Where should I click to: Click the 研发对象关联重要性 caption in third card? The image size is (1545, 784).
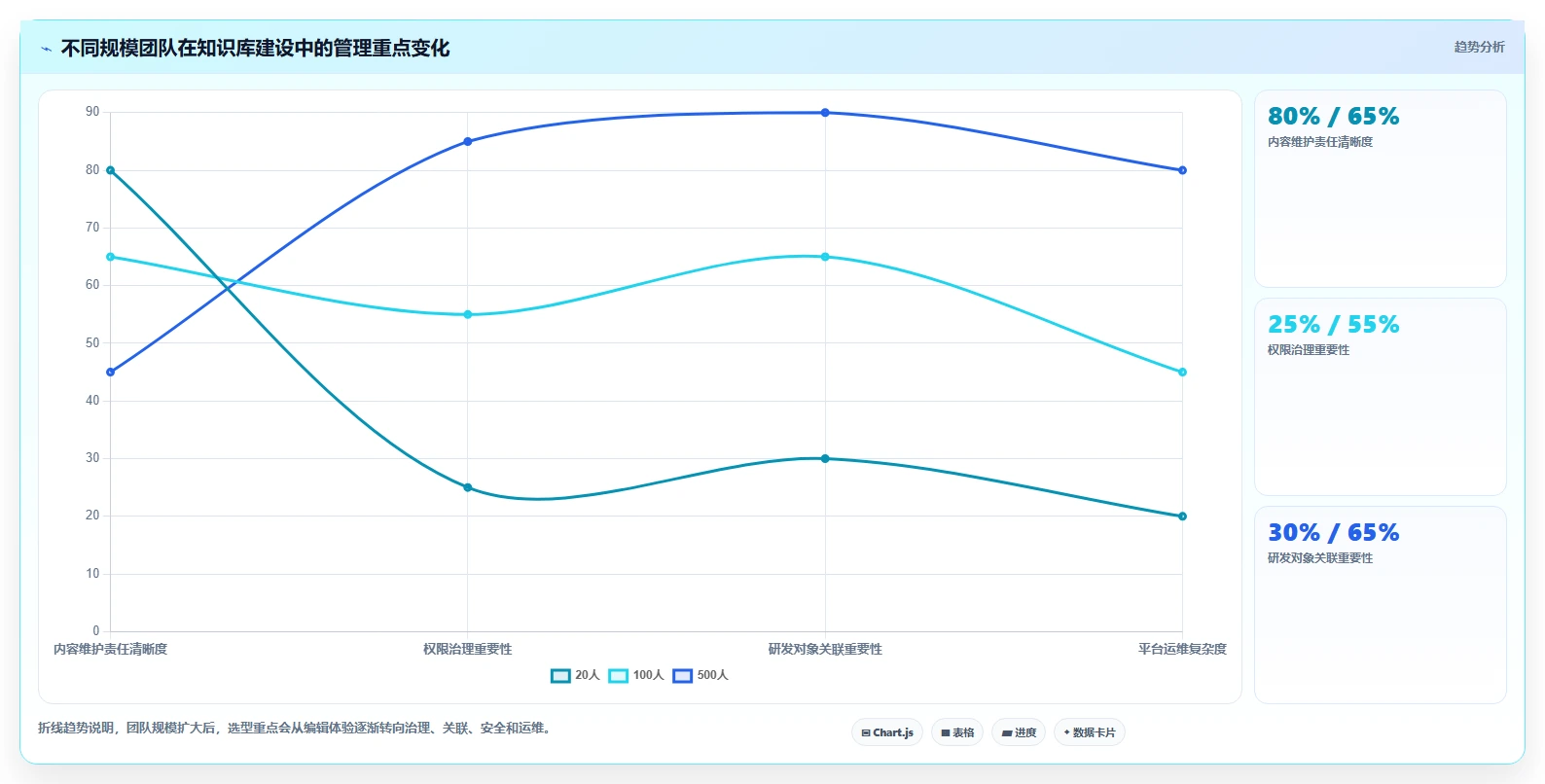pyautogui.click(x=1320, y=558)
